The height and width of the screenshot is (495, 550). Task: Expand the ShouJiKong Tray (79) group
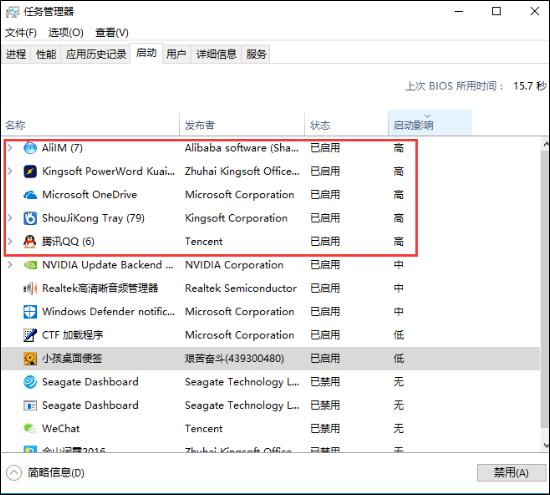click(10, 218)
